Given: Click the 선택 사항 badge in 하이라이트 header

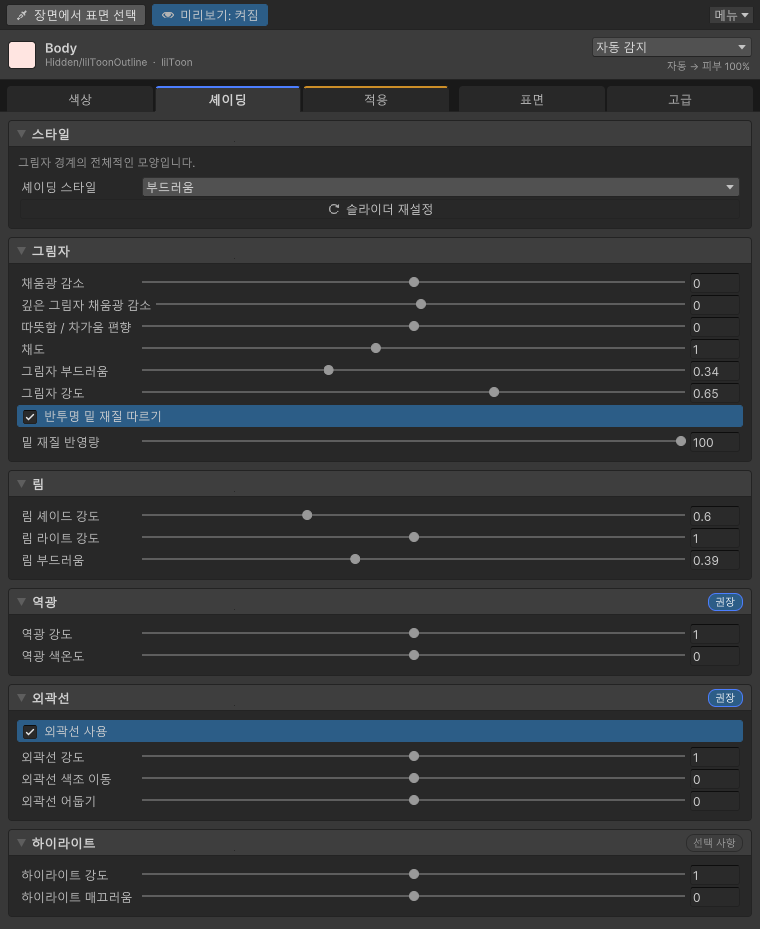Looking at the screenshot, I should point(714,842).
